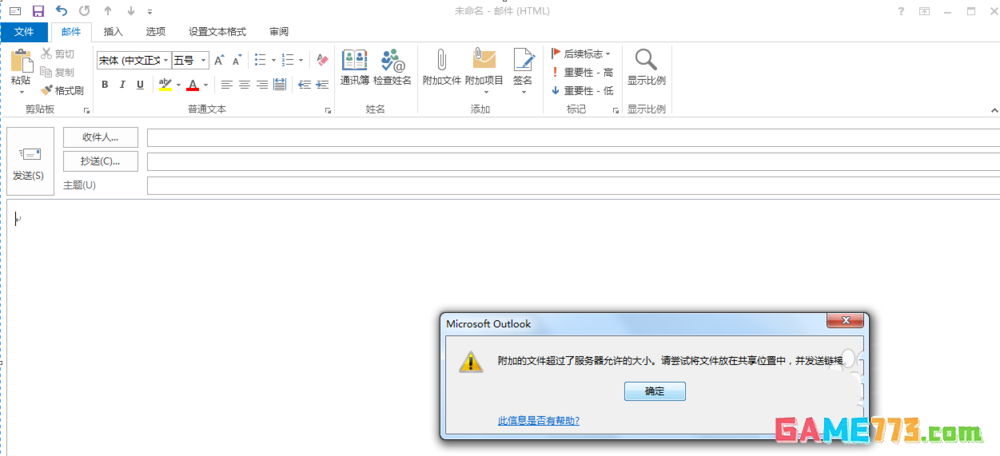This screenshot has height=456, width=1000.
Task: Undo the last action
Action: pyautogui.click(x=62, y=11)
